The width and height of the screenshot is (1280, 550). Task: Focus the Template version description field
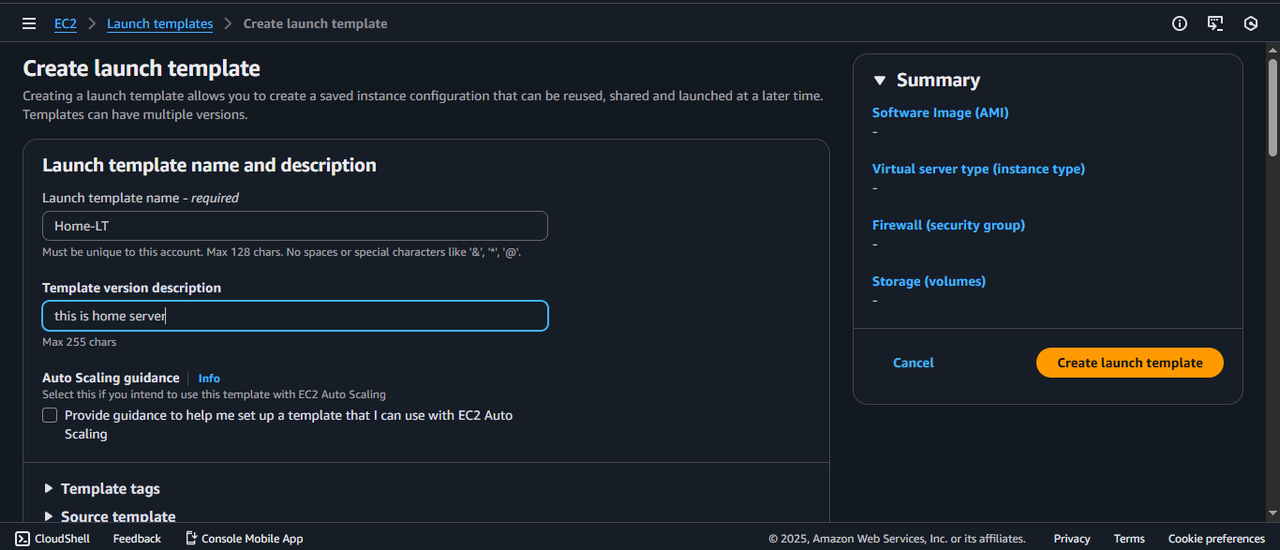pyautogui.click(x=295, y=316)
